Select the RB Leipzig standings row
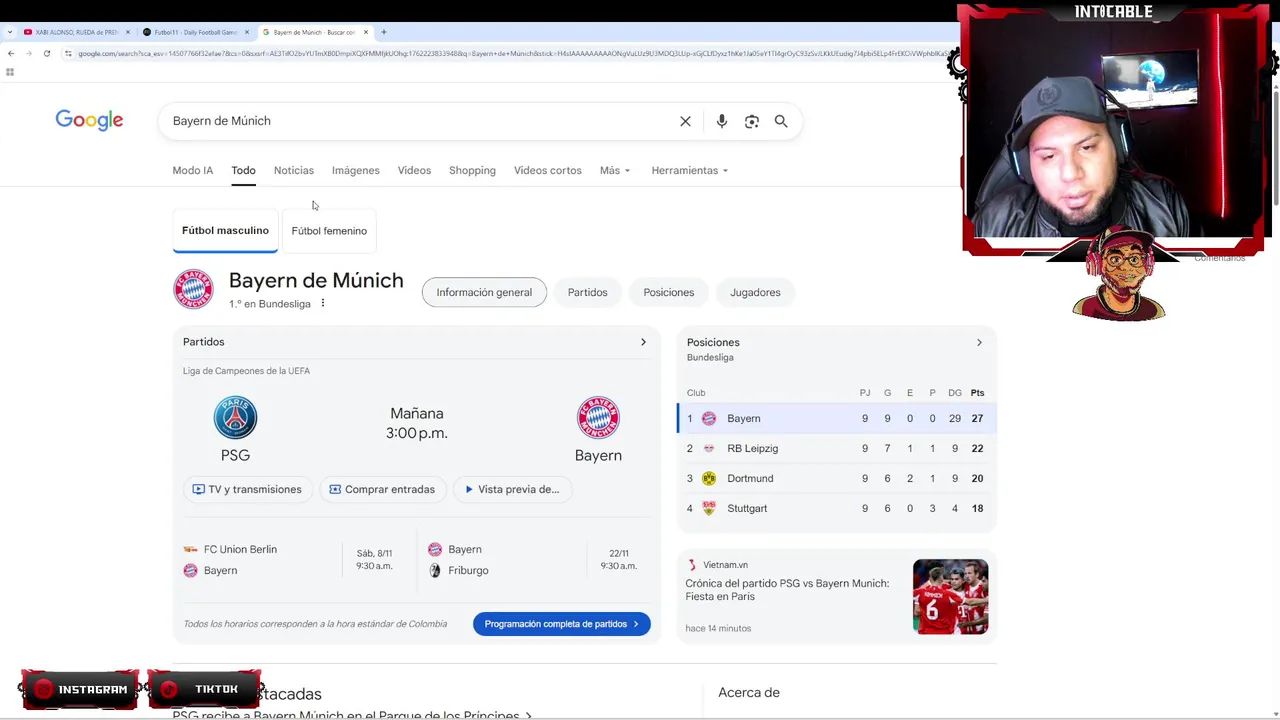The image size is (1280, 720). 837,448
